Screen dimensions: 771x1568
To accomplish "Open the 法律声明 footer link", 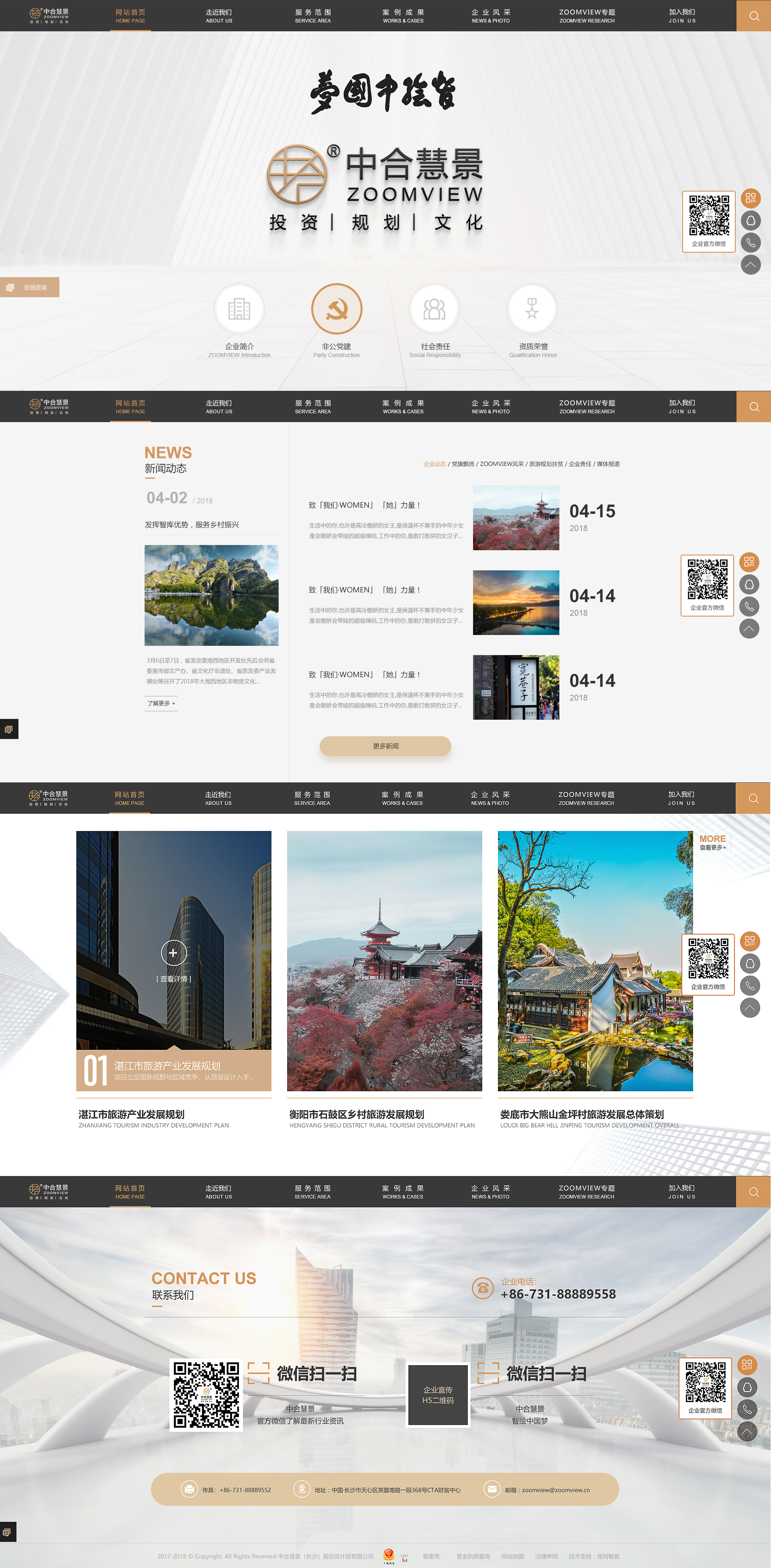I will point(546,1556).
